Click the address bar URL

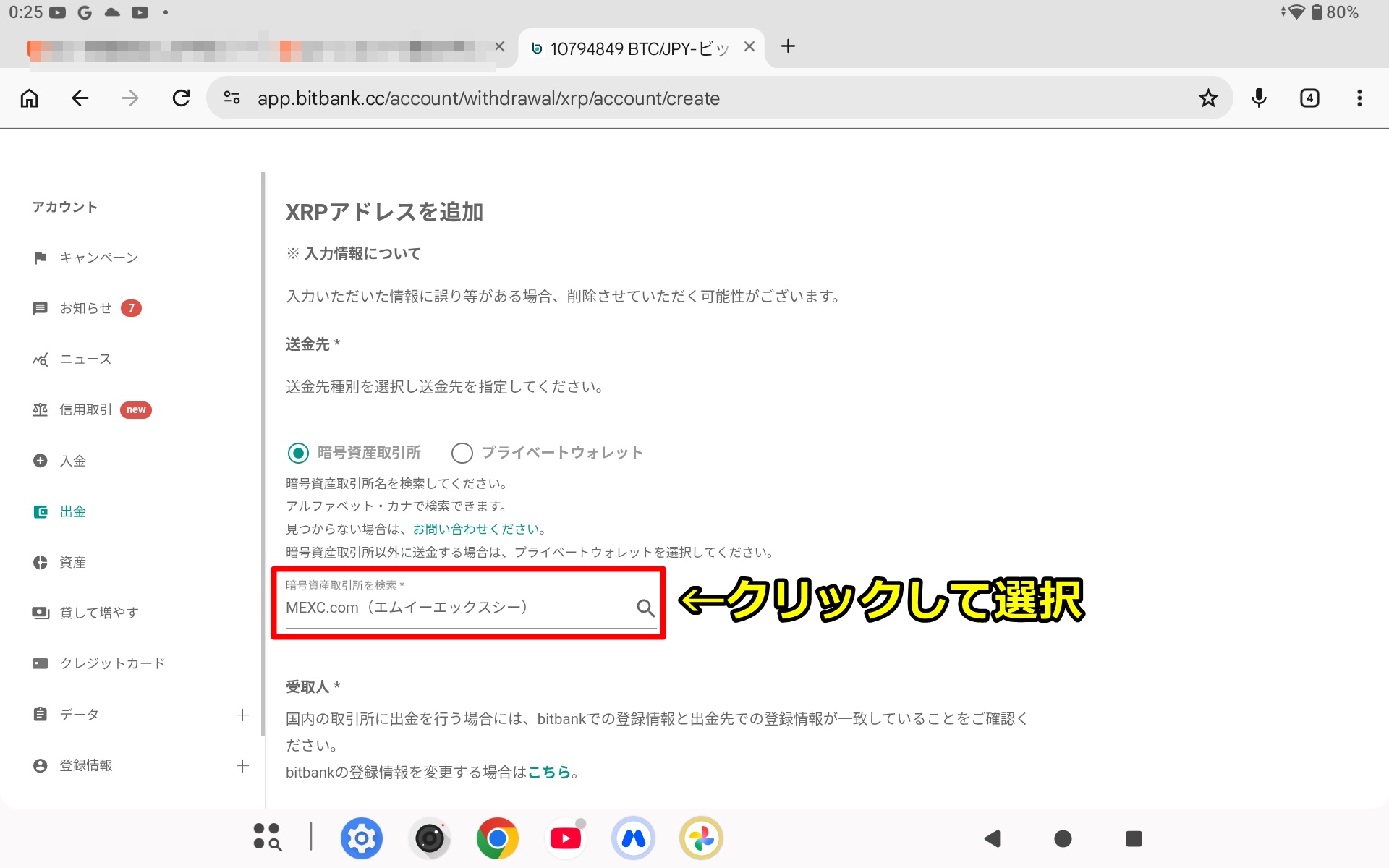point(488,98)
